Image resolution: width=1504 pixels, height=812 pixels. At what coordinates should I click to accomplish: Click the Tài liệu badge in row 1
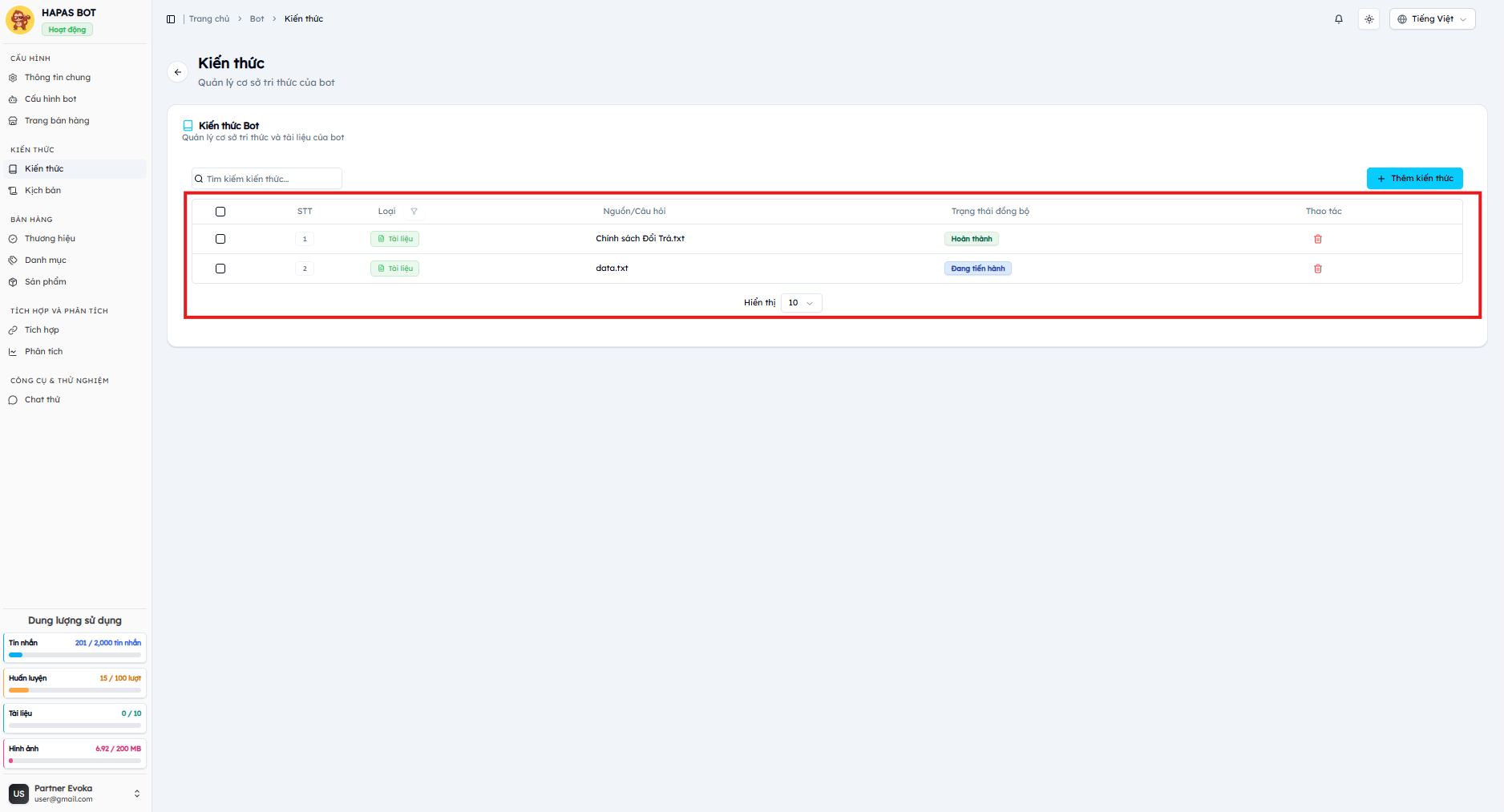[394, 239]
